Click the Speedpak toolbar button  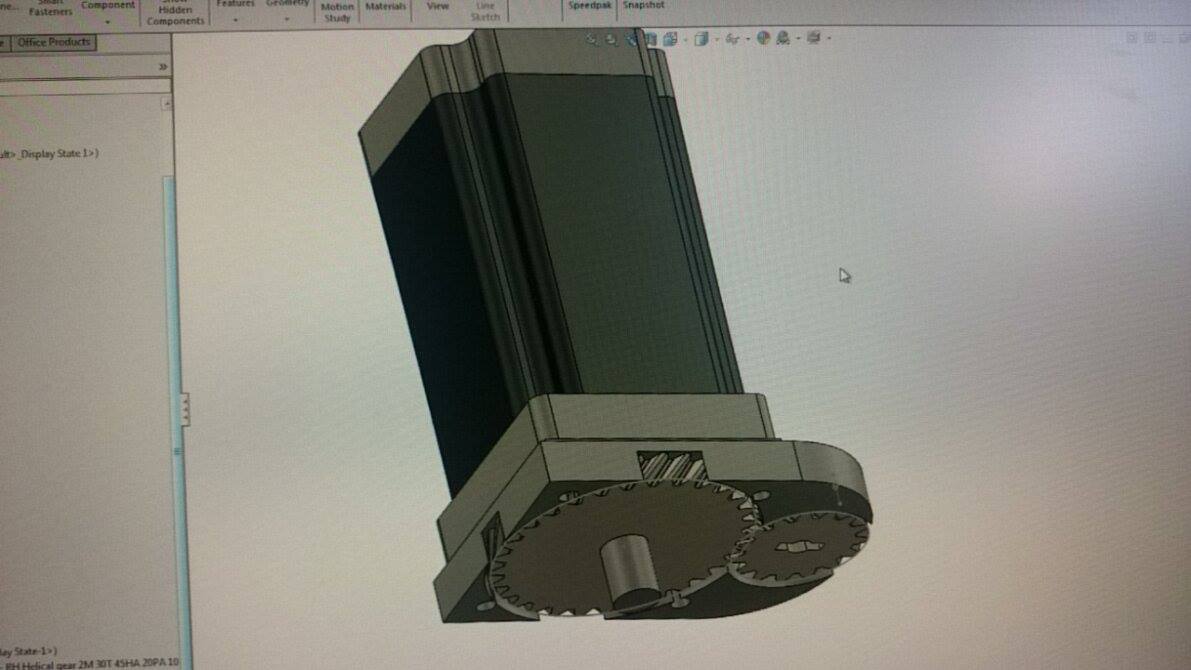(590, 5)
